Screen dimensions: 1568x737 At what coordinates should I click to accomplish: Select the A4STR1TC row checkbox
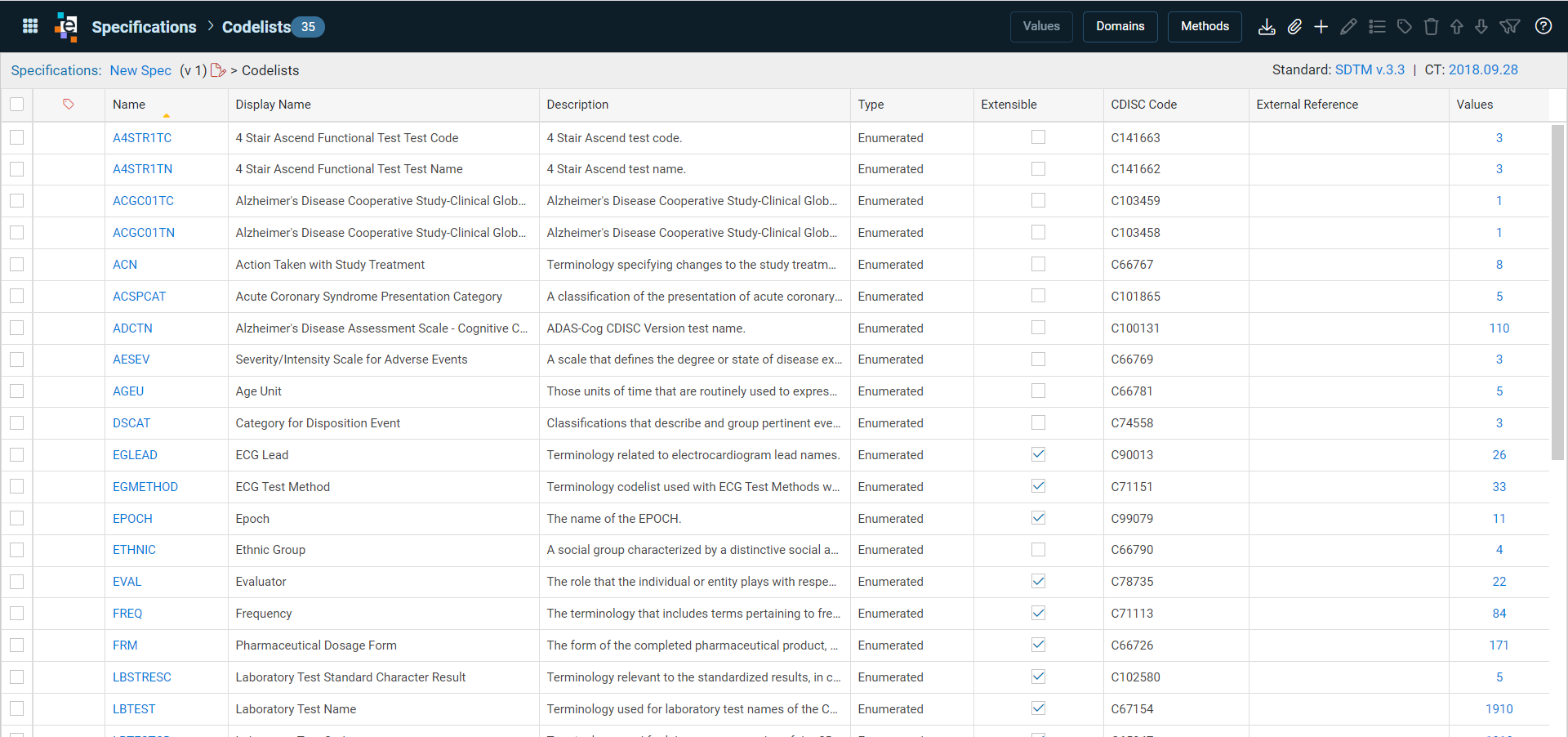point(16,137)
